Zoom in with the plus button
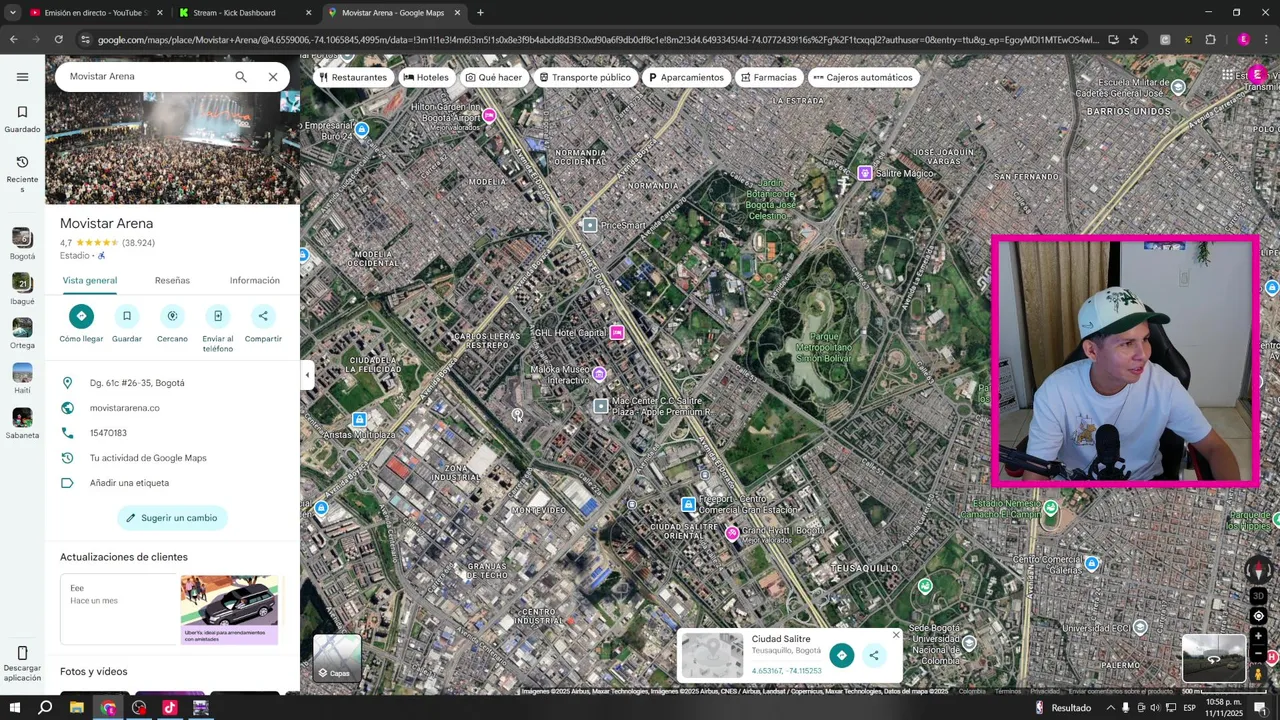The height and width of the screenshot is (720, 1280). (x=1258, y=636)
